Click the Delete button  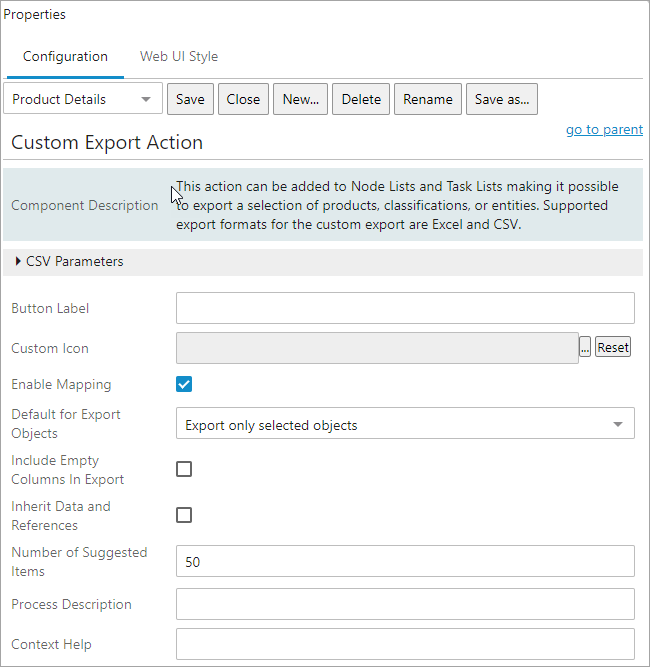point(361,99)
